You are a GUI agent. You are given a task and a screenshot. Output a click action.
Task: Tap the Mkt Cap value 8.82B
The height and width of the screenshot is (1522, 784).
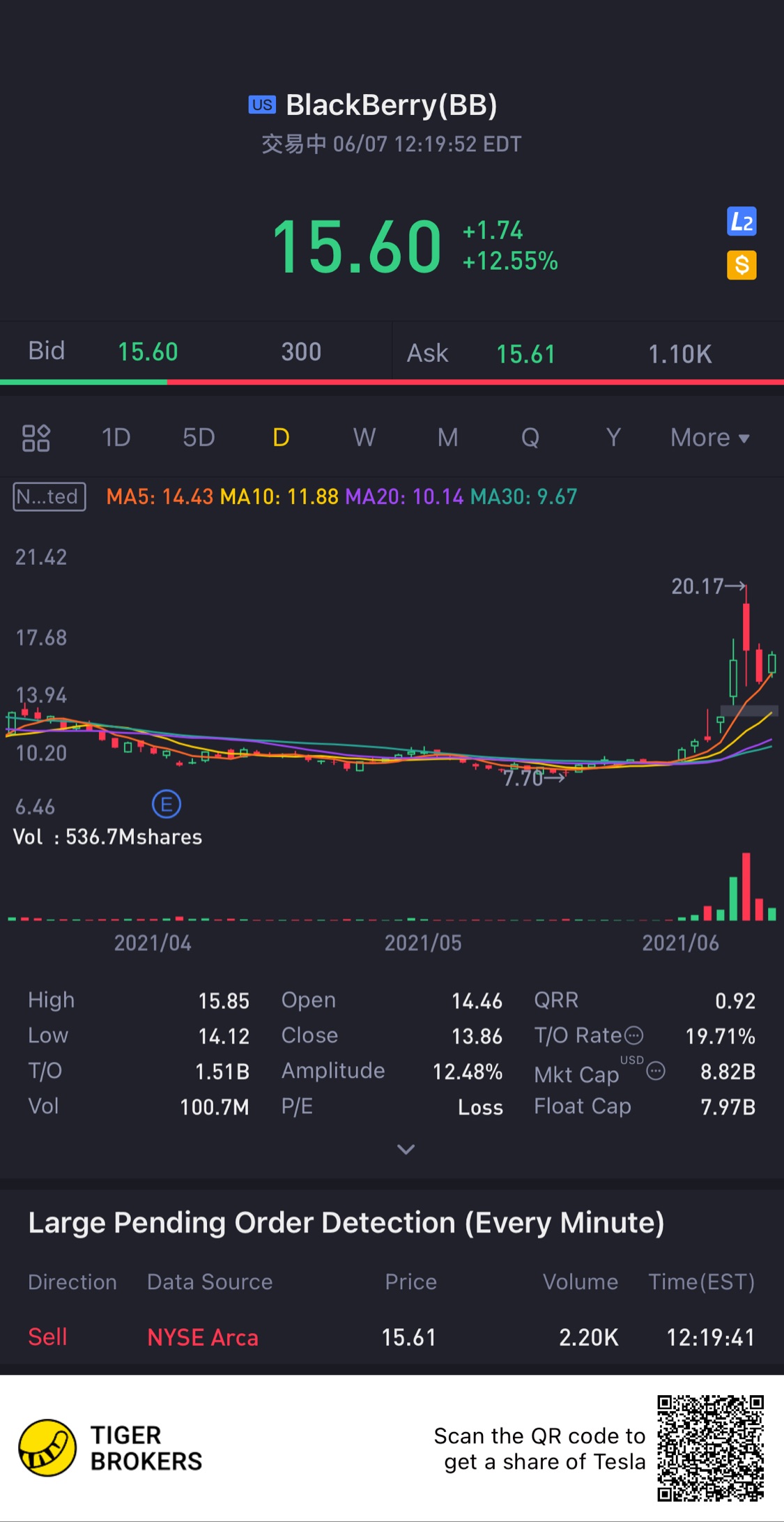pyautogui.click(x=728, y=1072)
